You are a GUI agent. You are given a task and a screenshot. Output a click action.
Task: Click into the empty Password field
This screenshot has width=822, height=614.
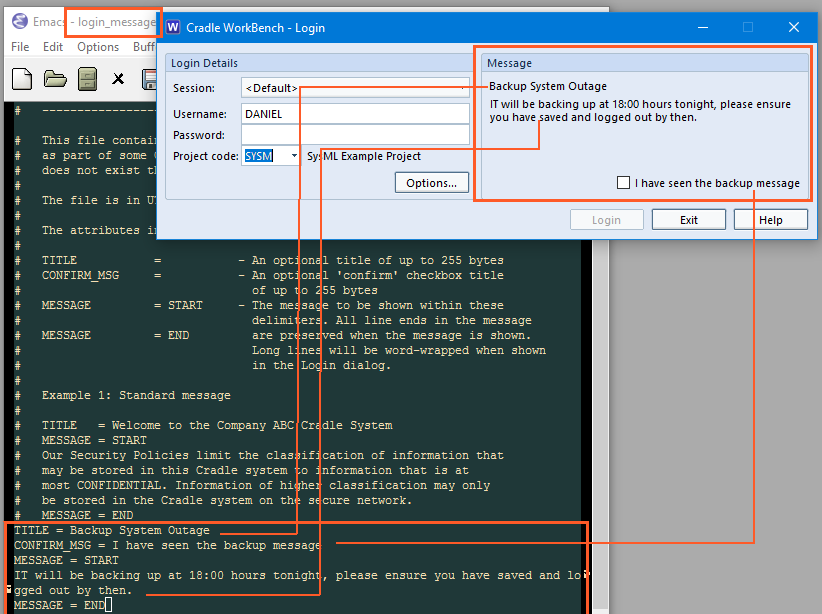tap(355, 135)
